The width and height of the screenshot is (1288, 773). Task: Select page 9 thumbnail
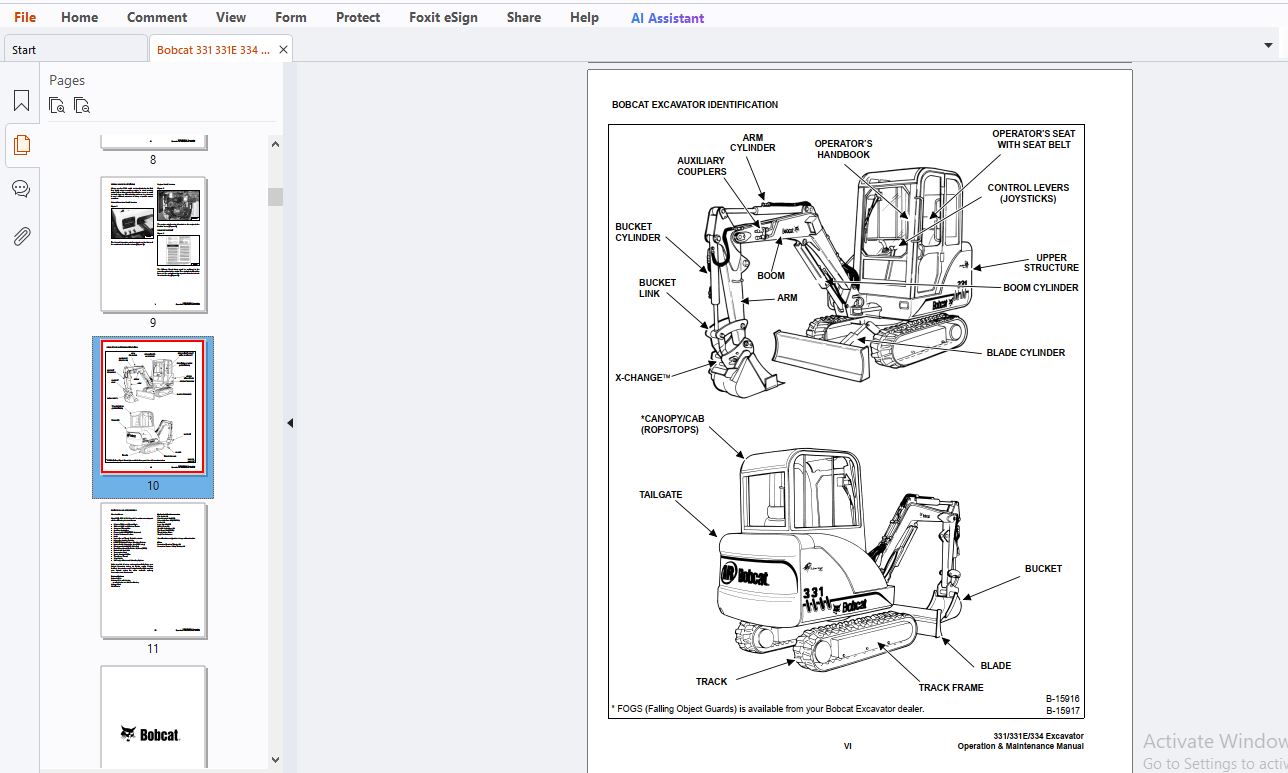coord(153,245)
